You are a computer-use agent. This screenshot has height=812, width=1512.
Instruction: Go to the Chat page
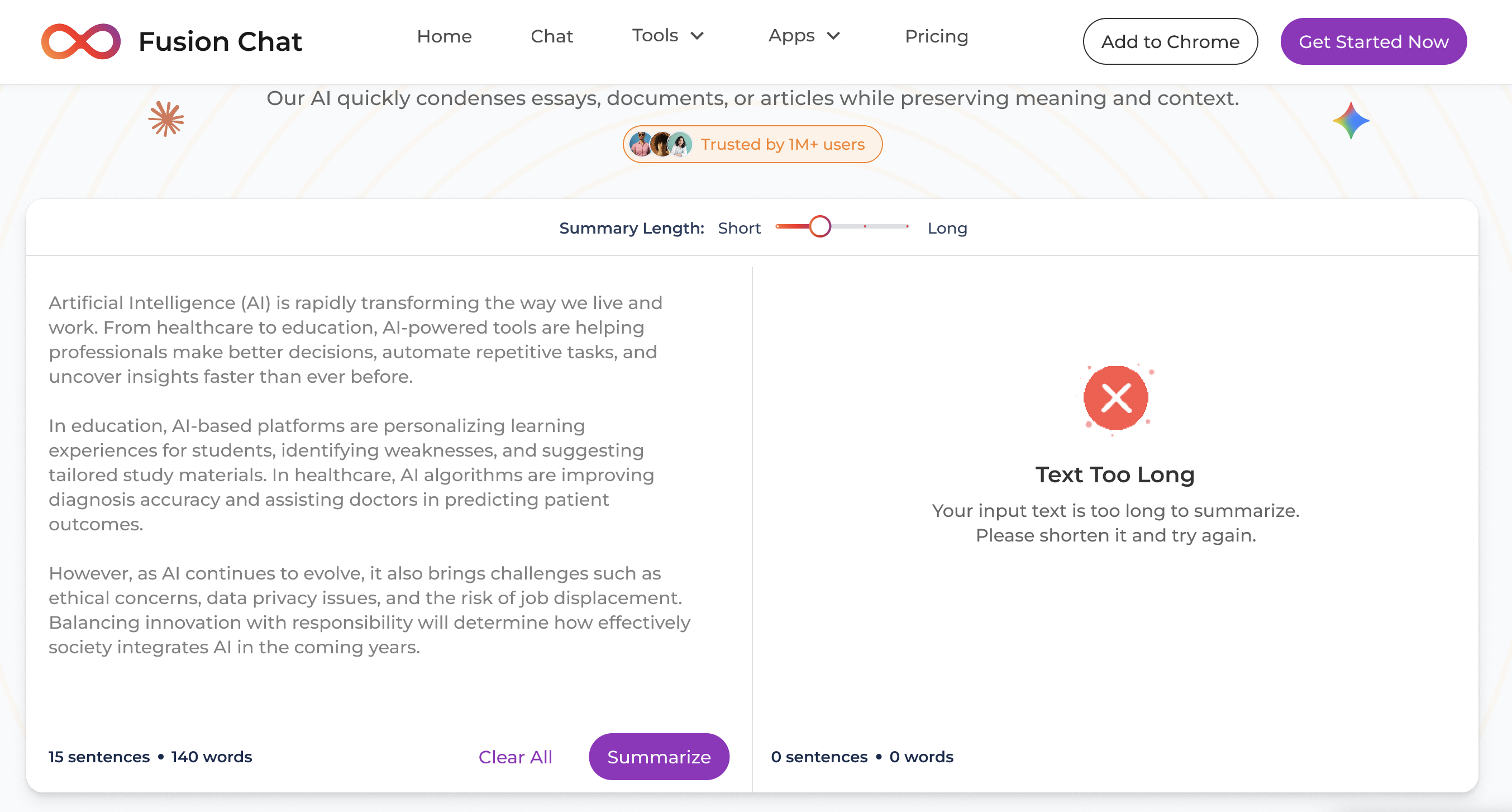[551, 36]
